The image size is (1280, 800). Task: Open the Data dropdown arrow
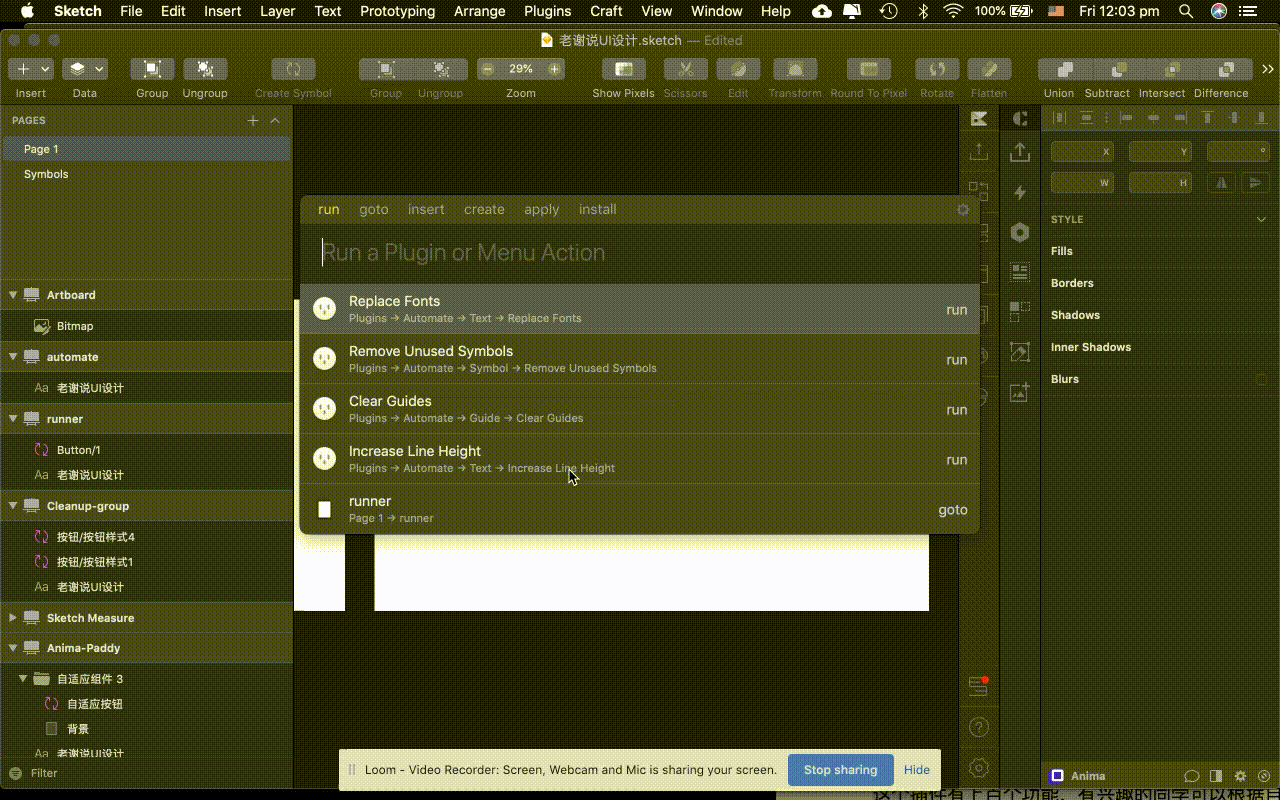(99, 69)
